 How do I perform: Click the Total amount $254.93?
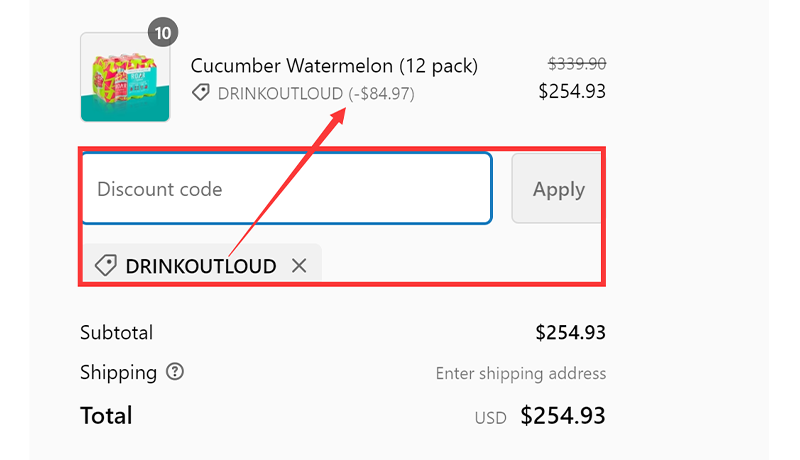point(563,416)
